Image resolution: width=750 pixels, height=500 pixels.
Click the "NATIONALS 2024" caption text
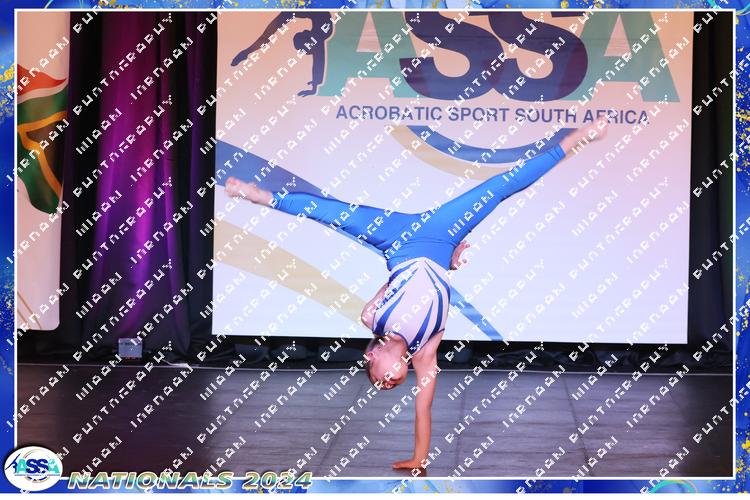tap(190, 480)
